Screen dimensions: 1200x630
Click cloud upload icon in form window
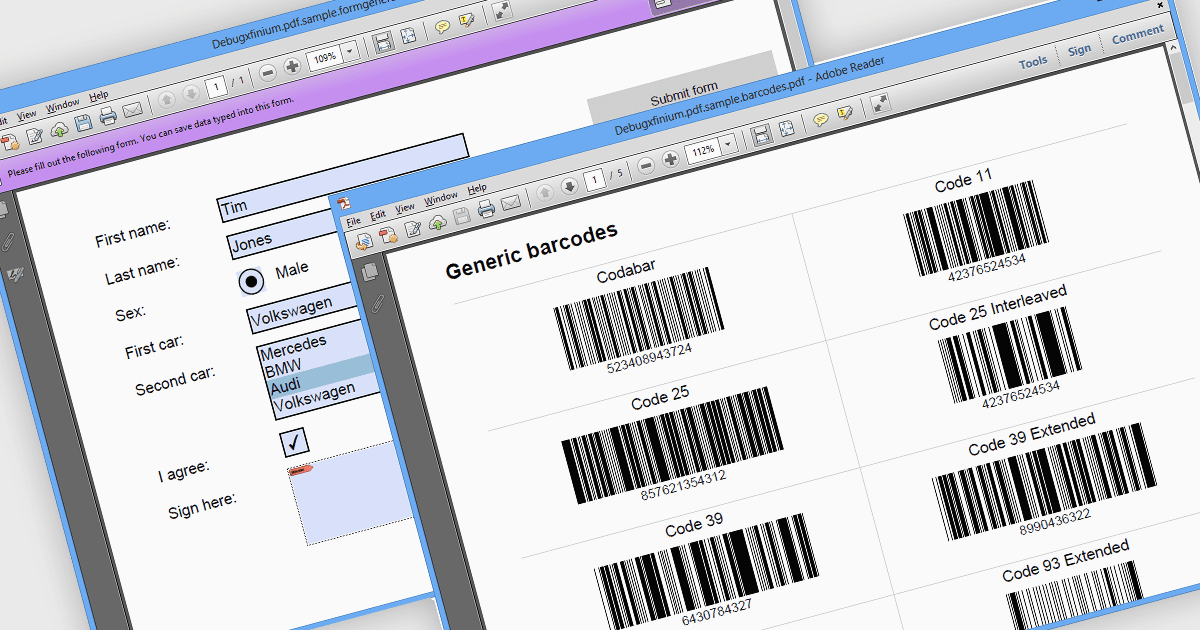(x=59, y=128)
